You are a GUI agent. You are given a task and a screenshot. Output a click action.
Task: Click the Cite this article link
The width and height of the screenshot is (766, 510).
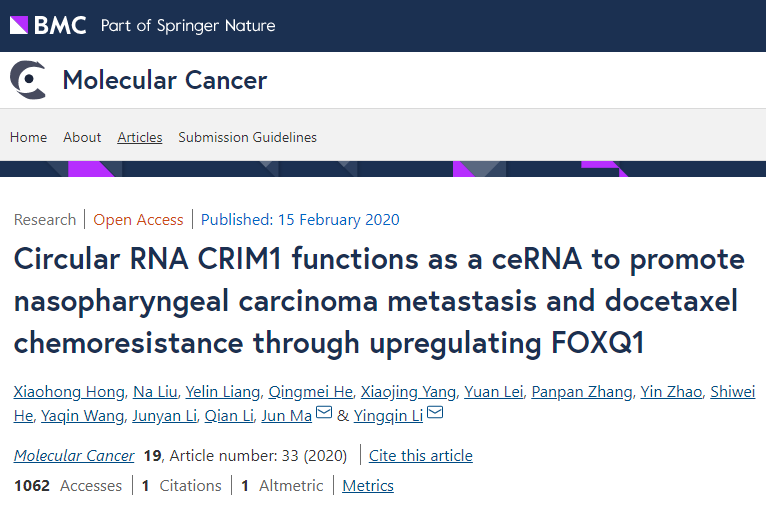pyautogui.click(x=421, y=455)
